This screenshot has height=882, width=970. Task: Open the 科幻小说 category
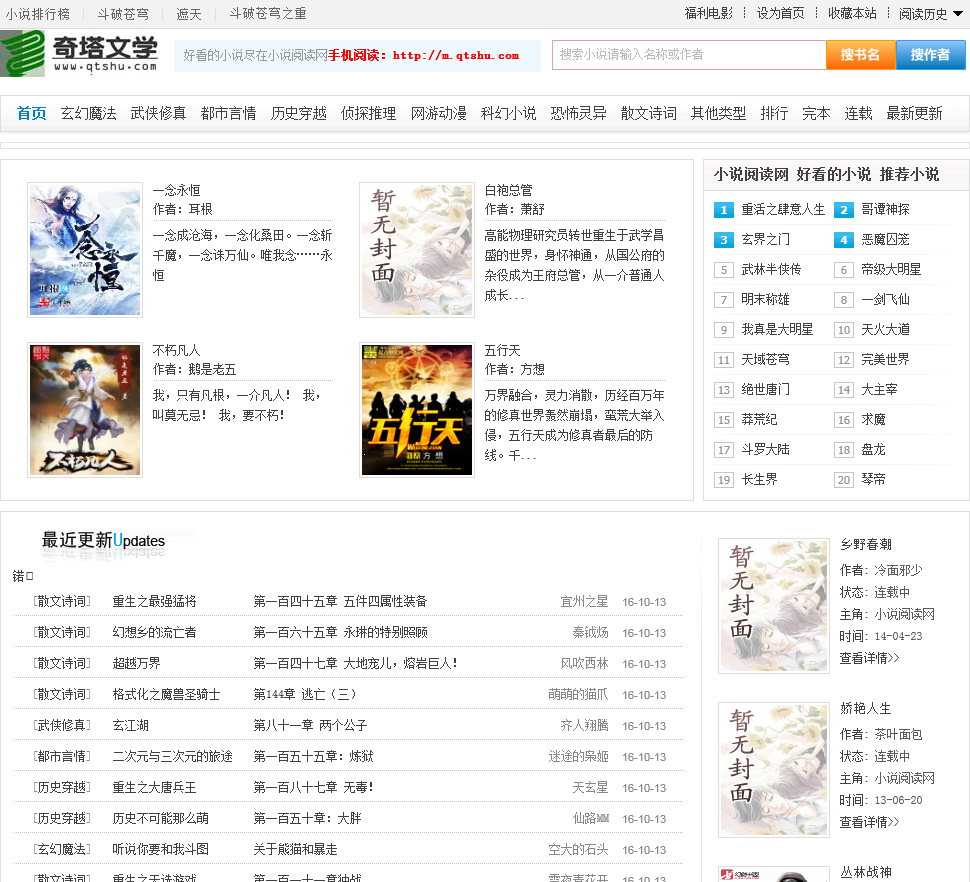pyautogui.click(x=509, y=113)
